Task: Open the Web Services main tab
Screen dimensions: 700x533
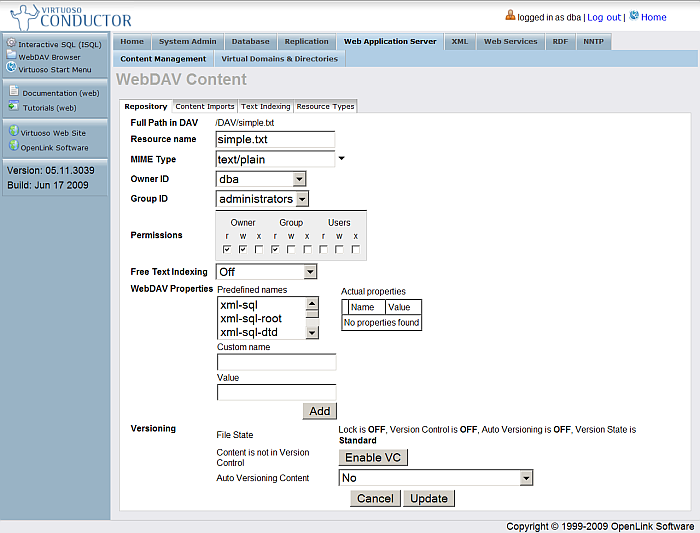Action: click(x=510, y=42)
